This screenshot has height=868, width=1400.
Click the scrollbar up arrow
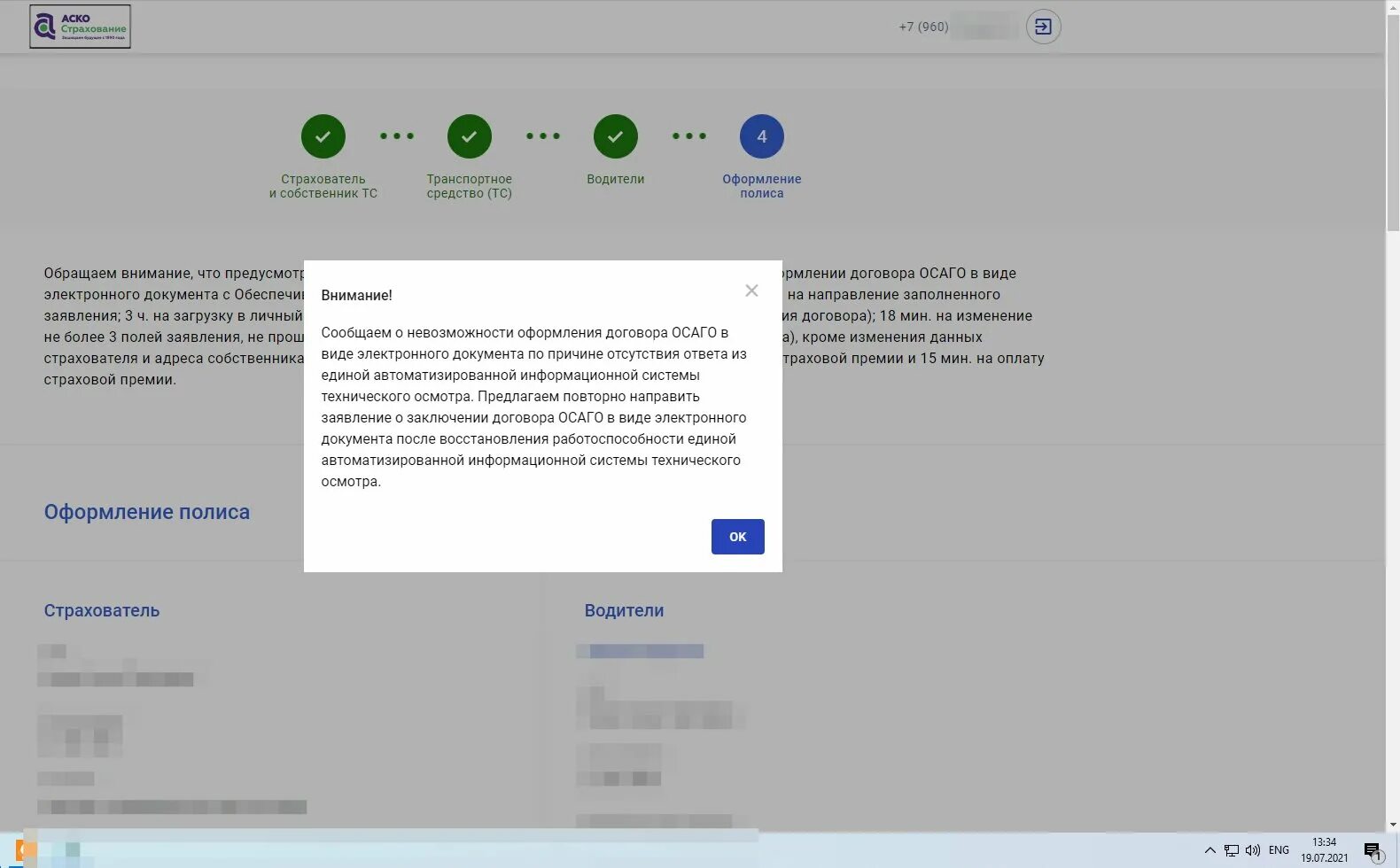click(x=1393, y=7)
